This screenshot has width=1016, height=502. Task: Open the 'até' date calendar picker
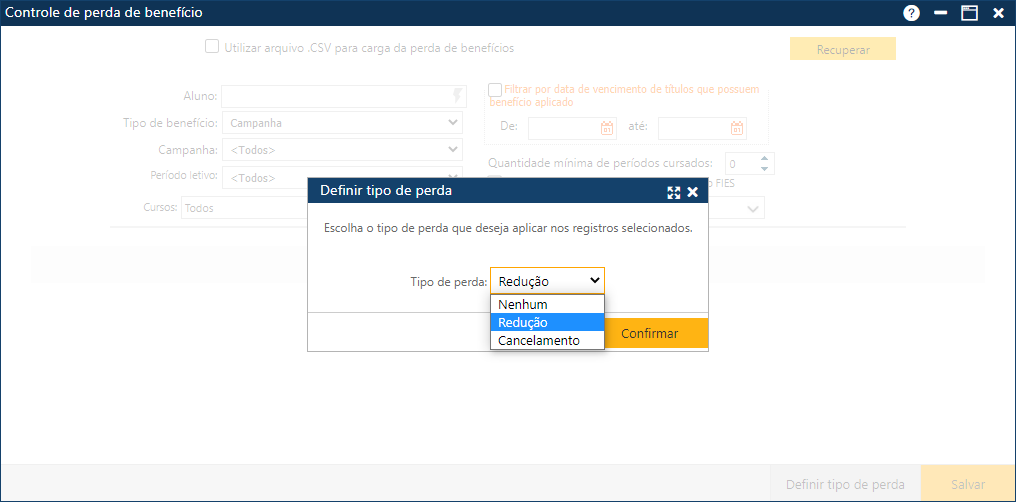(x=737, y=128)
